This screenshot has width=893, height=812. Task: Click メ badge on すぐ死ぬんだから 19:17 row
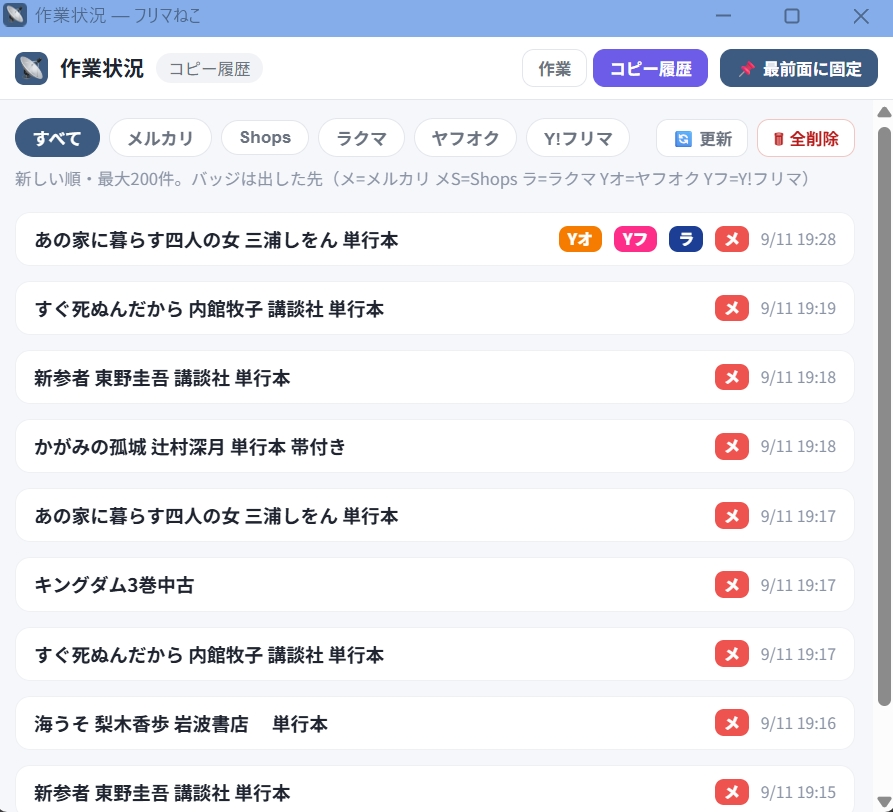point(732,654)
